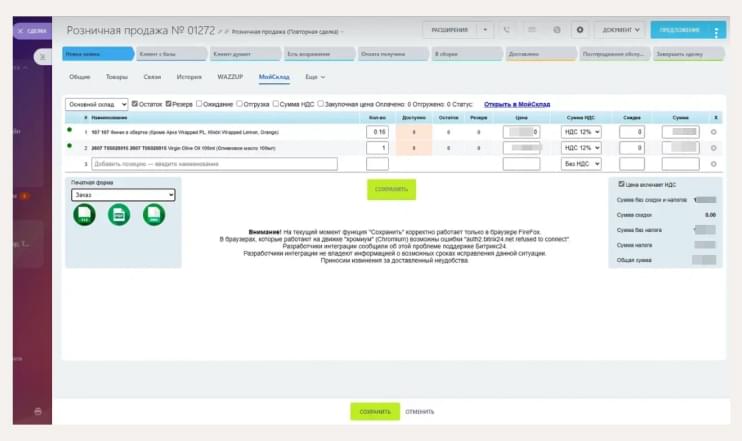Click the phone call icon in header
The width and height of the screenshot is (742, 441).
(507, 30)
